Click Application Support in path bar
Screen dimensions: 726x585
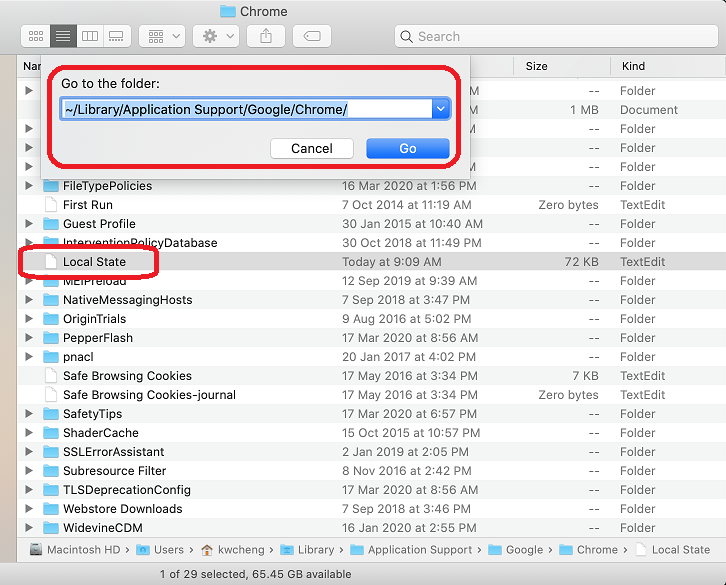[x=411, y=550]
